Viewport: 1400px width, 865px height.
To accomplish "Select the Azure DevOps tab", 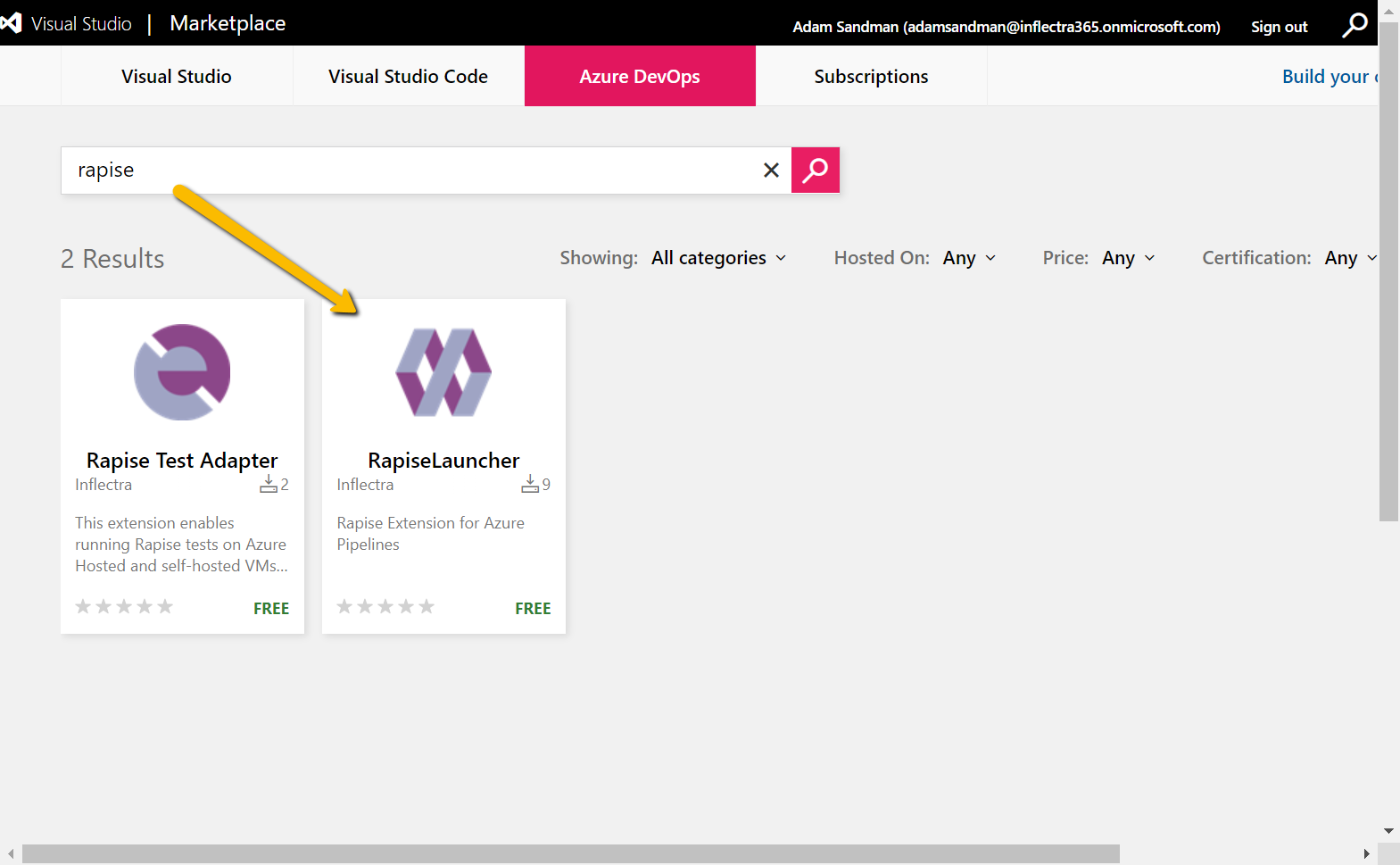I will click(640, 77).
